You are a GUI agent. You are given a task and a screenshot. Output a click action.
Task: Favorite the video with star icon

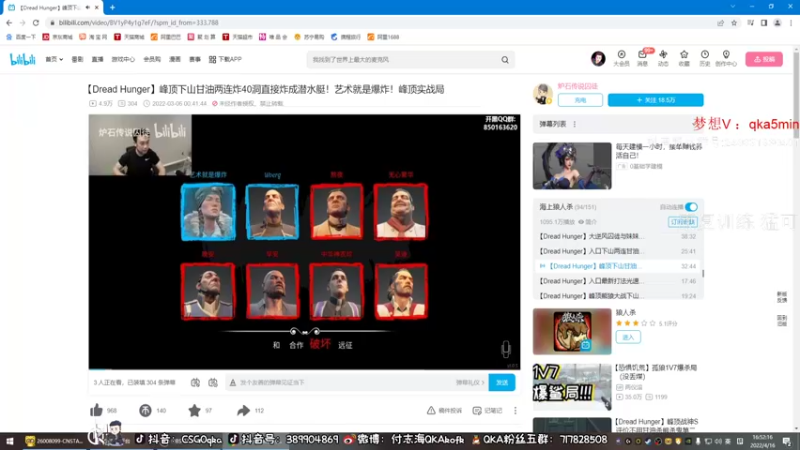194,410
